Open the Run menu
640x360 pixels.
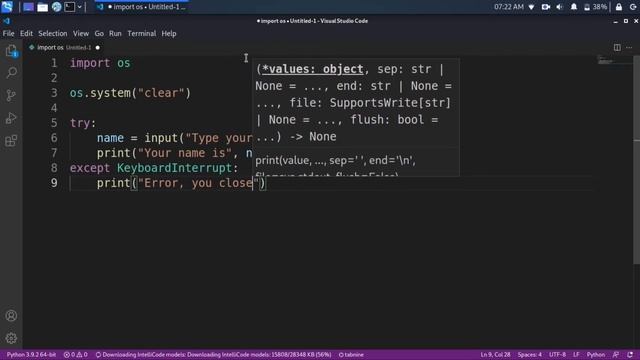pos(115,33)
